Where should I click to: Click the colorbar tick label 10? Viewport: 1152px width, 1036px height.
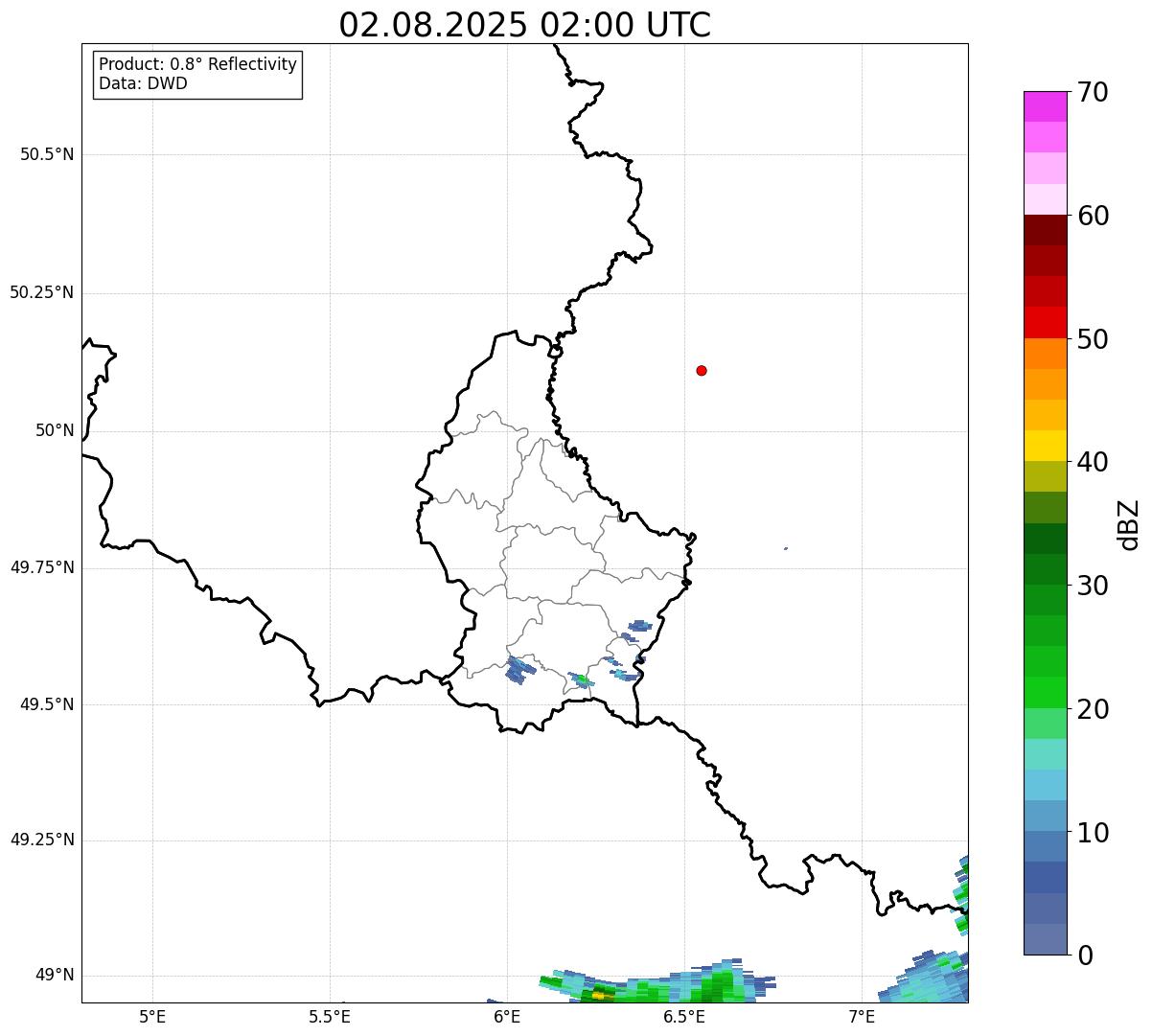coord(1093,832)
